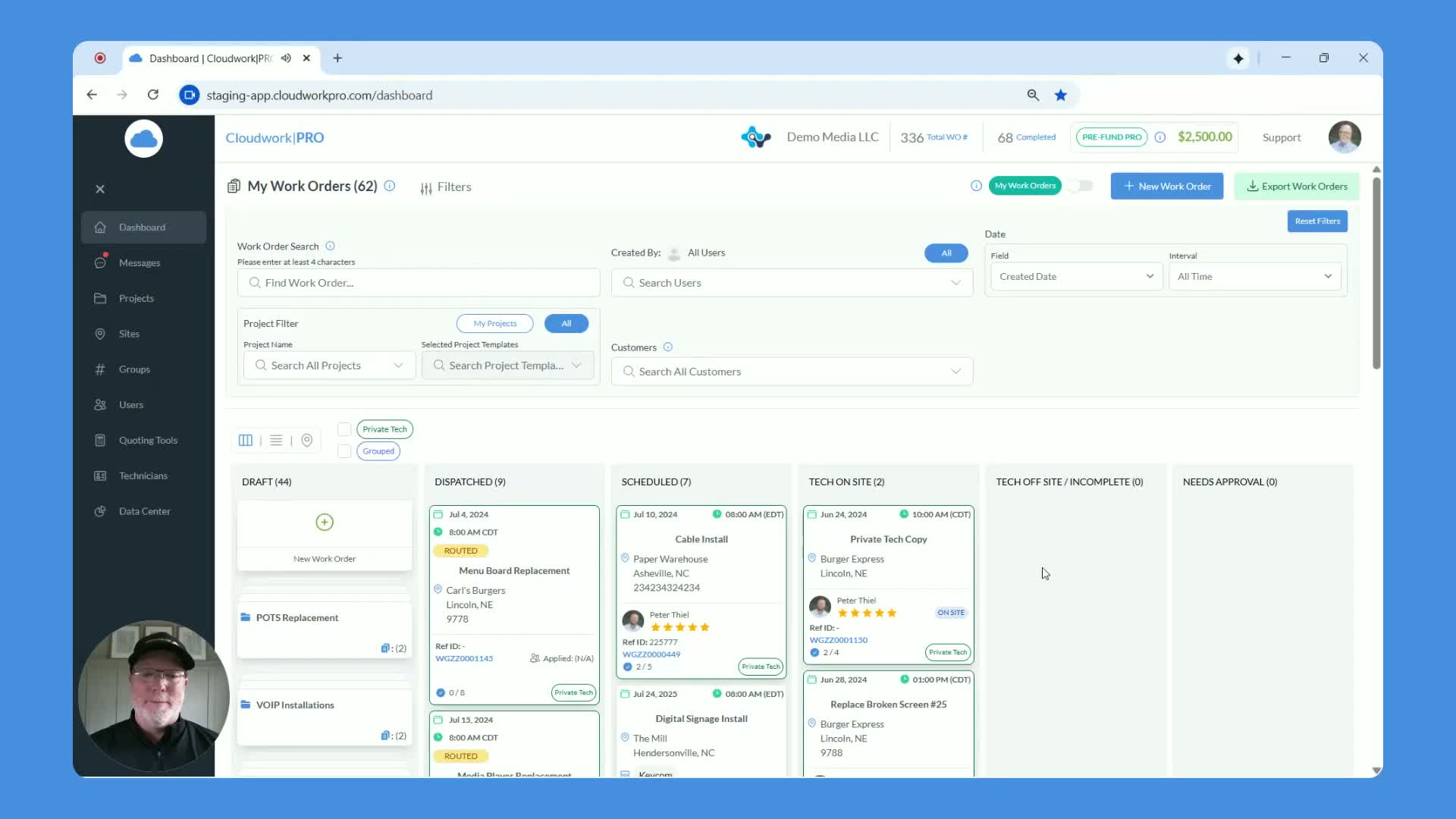Open the Created Date field dropdown
Image resolution: width=1456 pixels, height=819 pixels.
1076,277
